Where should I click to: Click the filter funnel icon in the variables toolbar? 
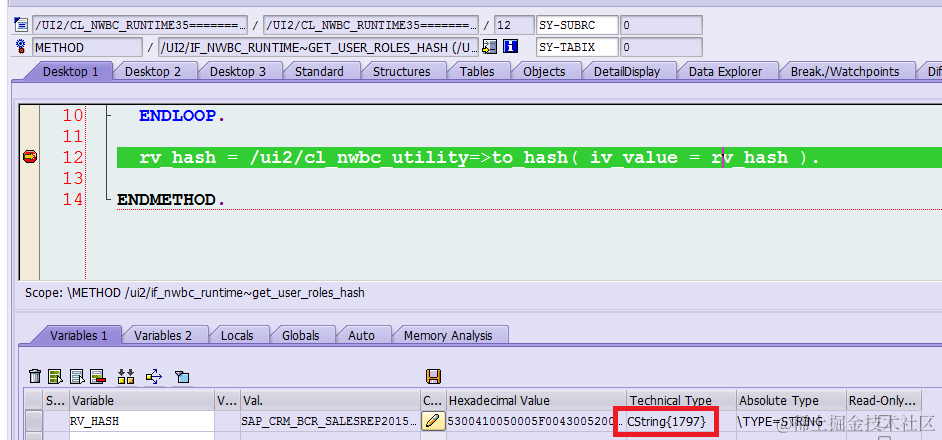click(182, 377)
